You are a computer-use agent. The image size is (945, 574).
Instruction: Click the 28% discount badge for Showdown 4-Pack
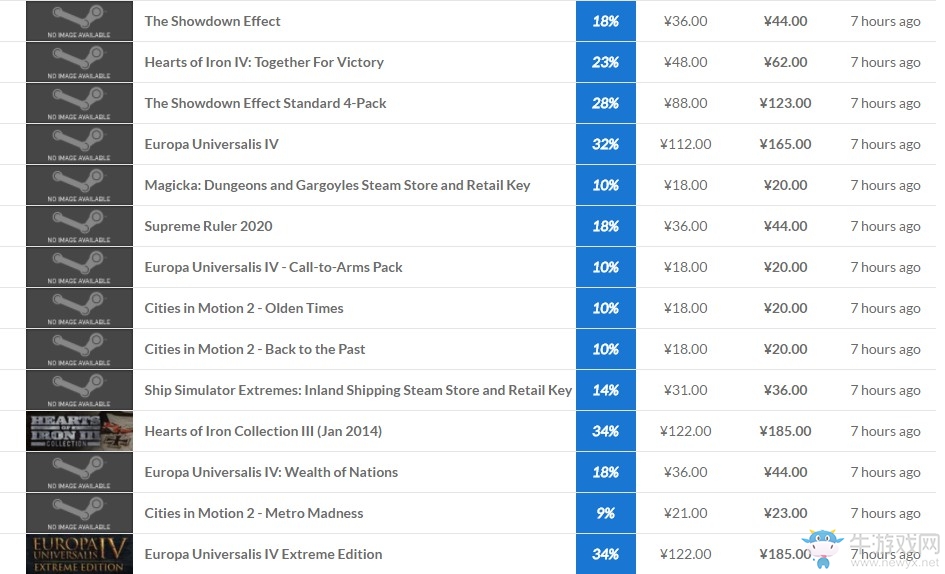pyautogui.click(x=606, y=103)
